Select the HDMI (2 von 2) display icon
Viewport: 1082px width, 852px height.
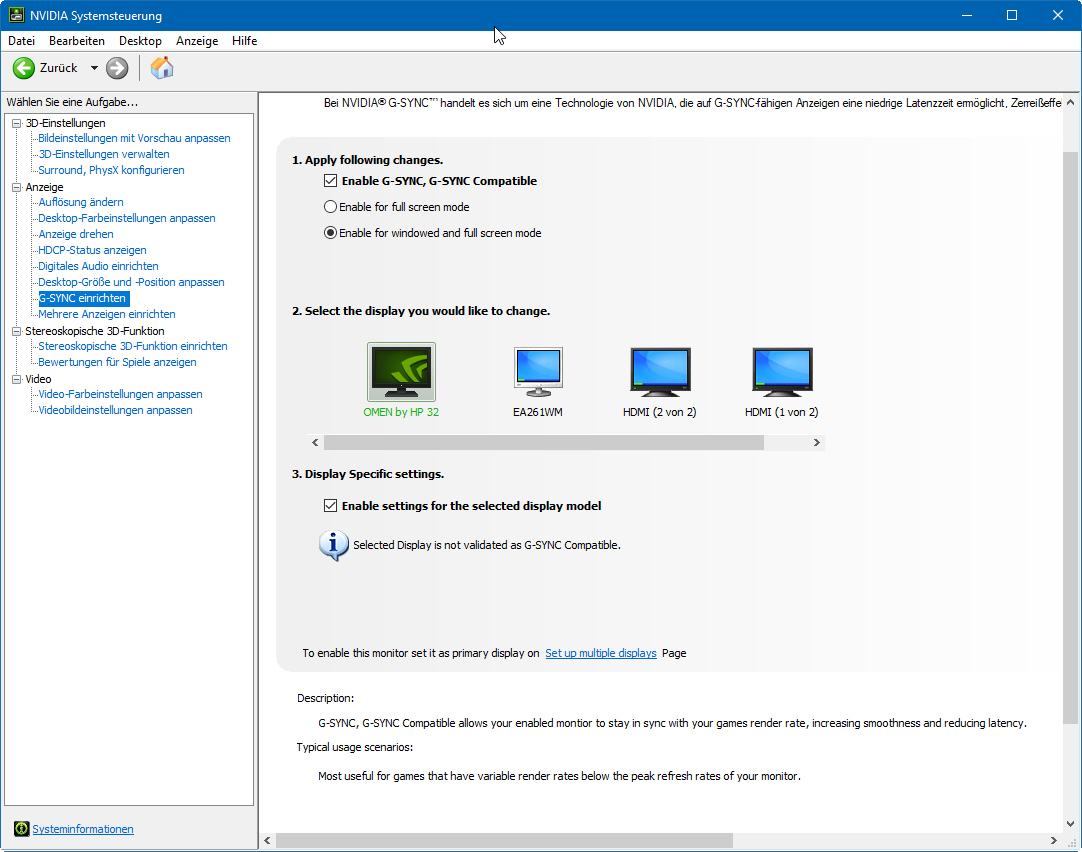660,371
